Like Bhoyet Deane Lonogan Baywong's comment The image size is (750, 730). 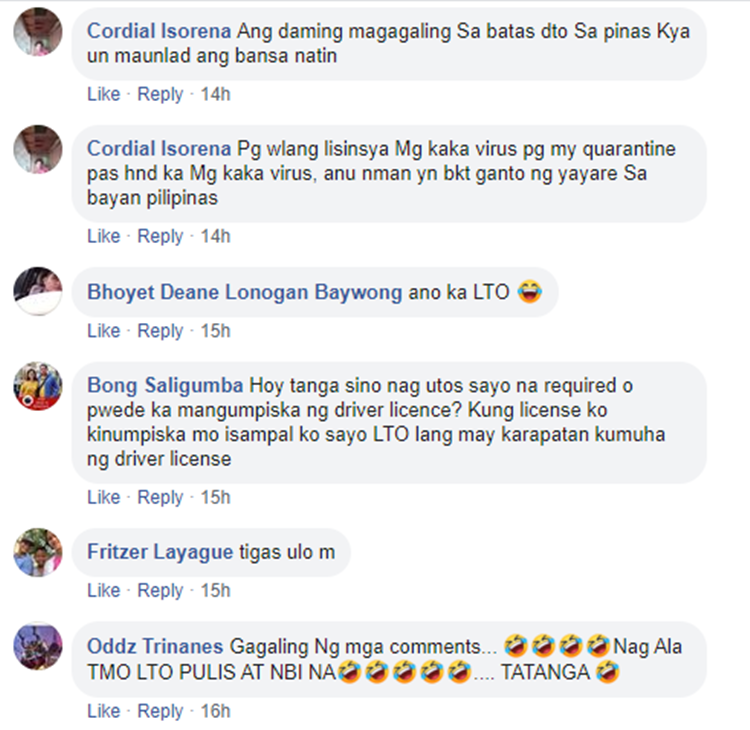(103, 331)
